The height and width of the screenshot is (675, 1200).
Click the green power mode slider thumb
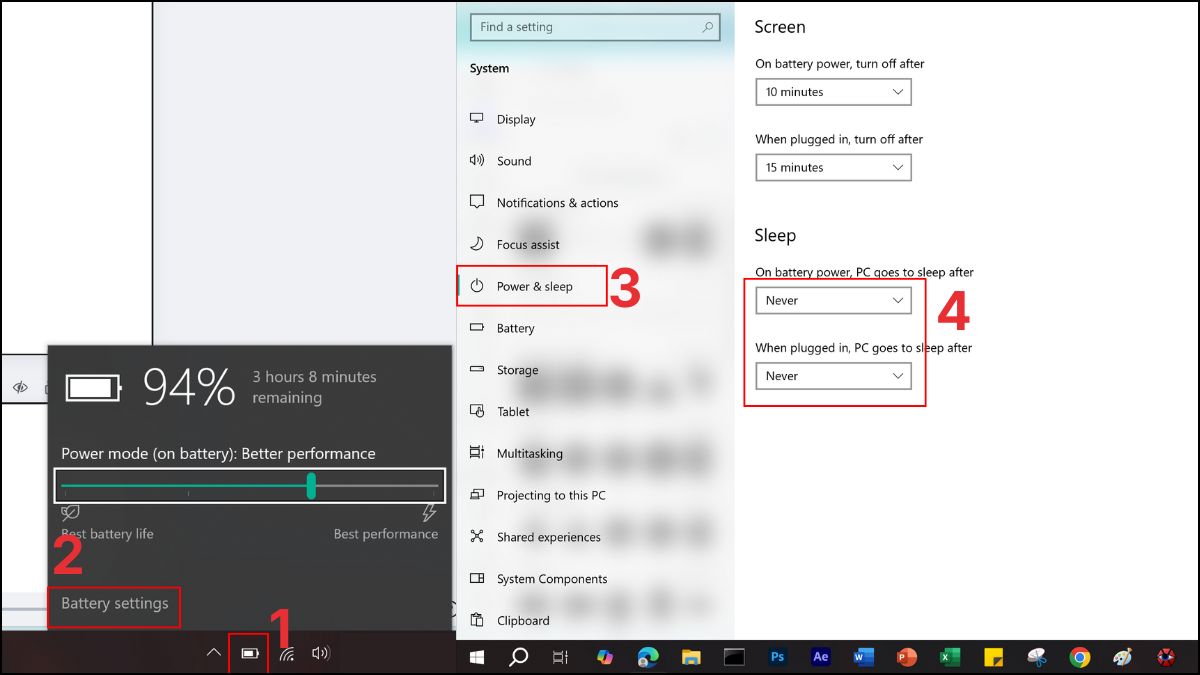click(x=311, y=486)
